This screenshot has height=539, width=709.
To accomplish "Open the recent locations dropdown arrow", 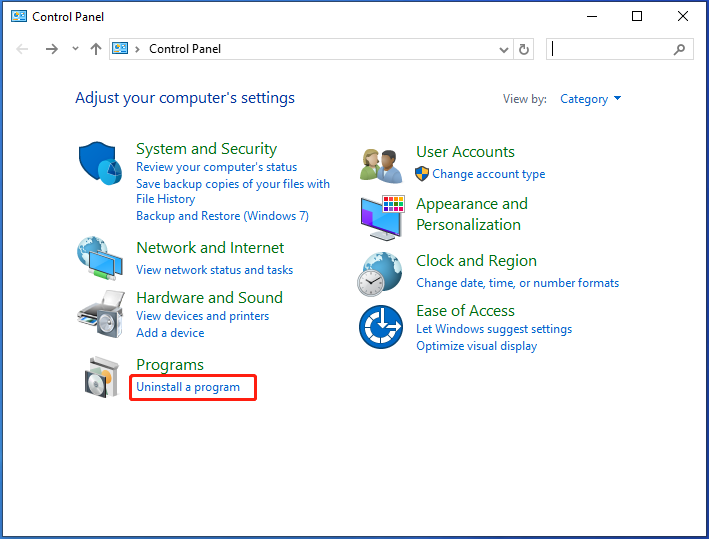I will [75, 48].
